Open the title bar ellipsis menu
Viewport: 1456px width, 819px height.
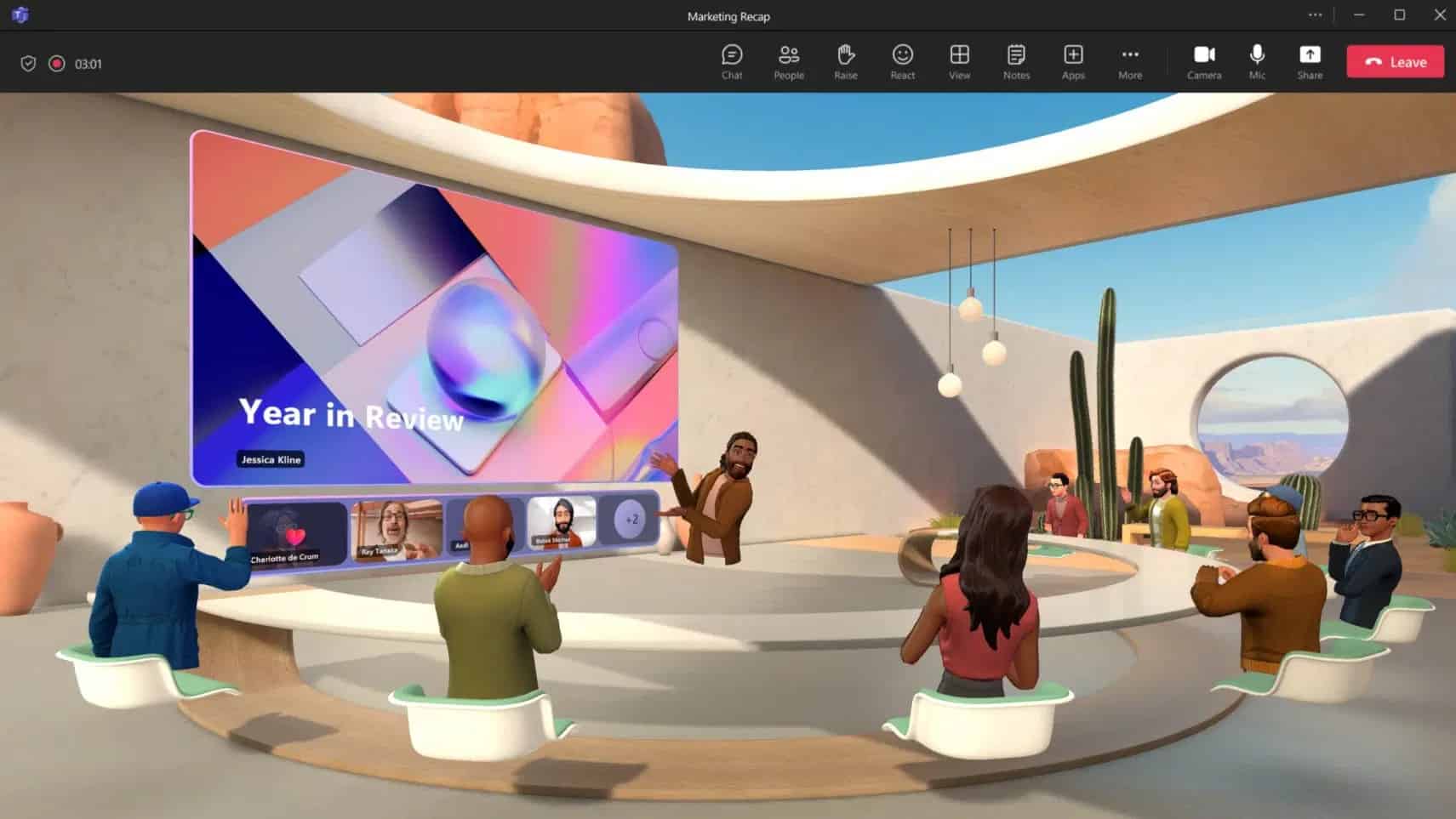(1314, 14)
